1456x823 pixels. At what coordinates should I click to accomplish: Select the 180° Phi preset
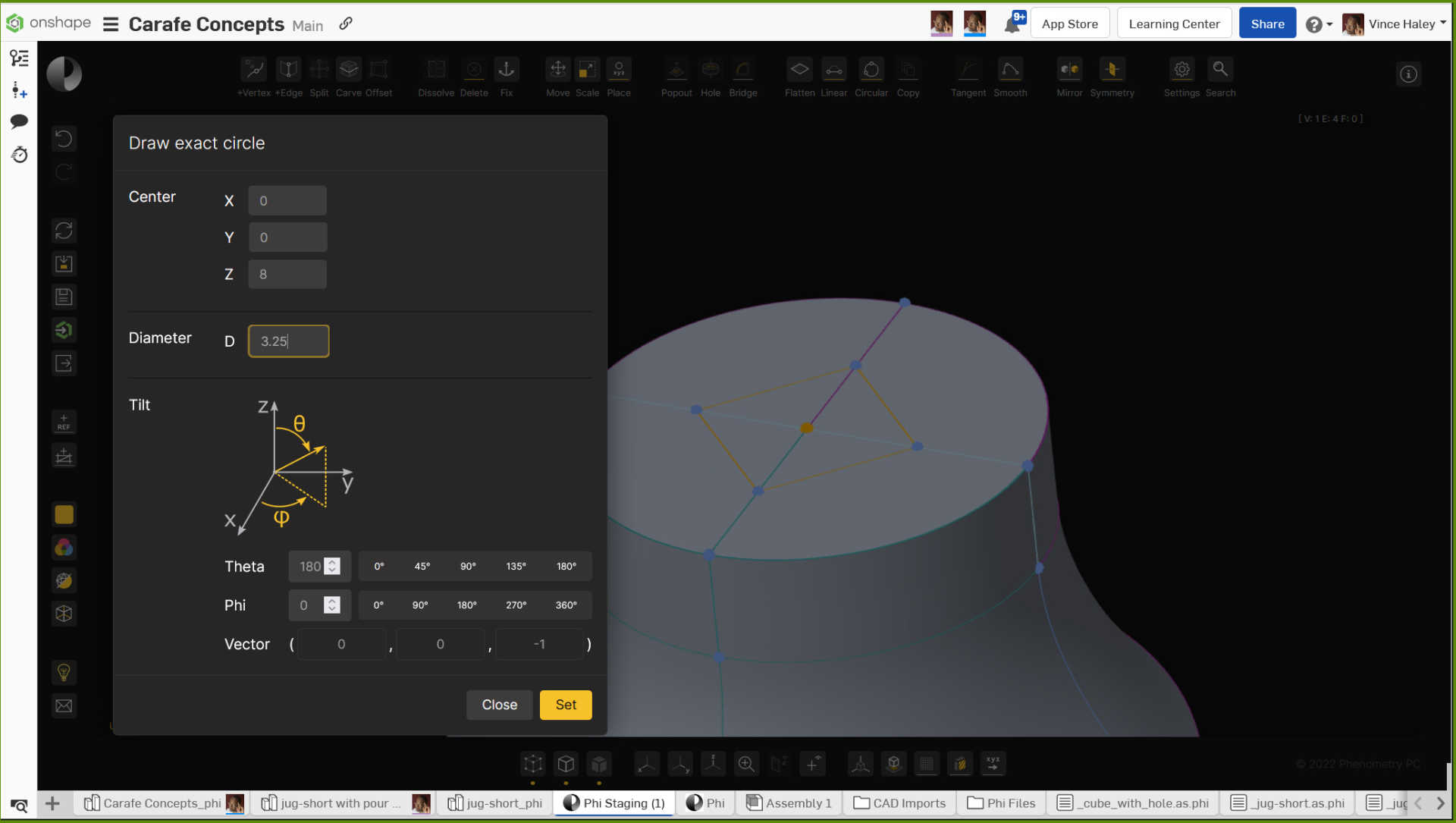466,605
